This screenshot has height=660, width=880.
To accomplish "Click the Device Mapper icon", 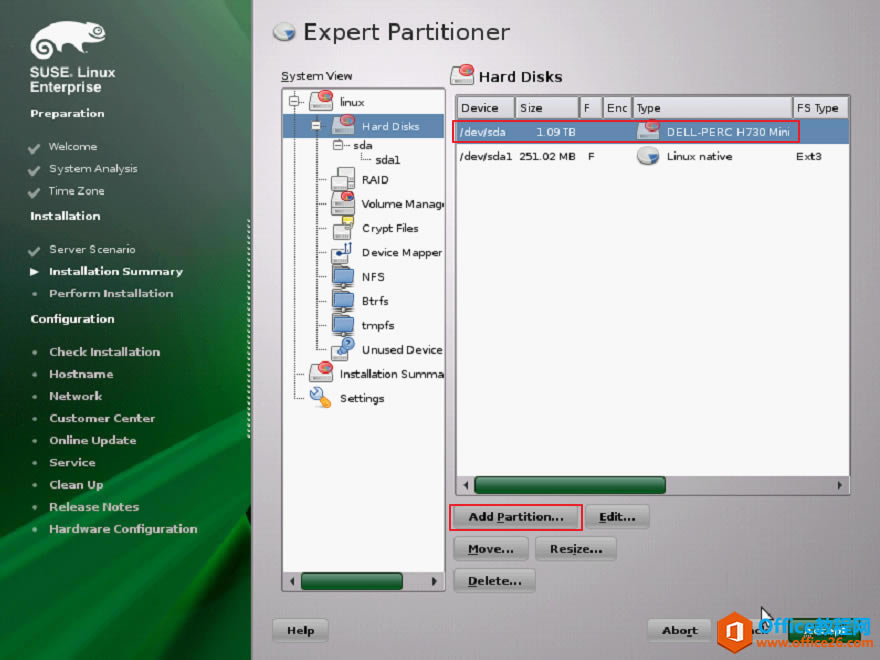I will [342, 253].
